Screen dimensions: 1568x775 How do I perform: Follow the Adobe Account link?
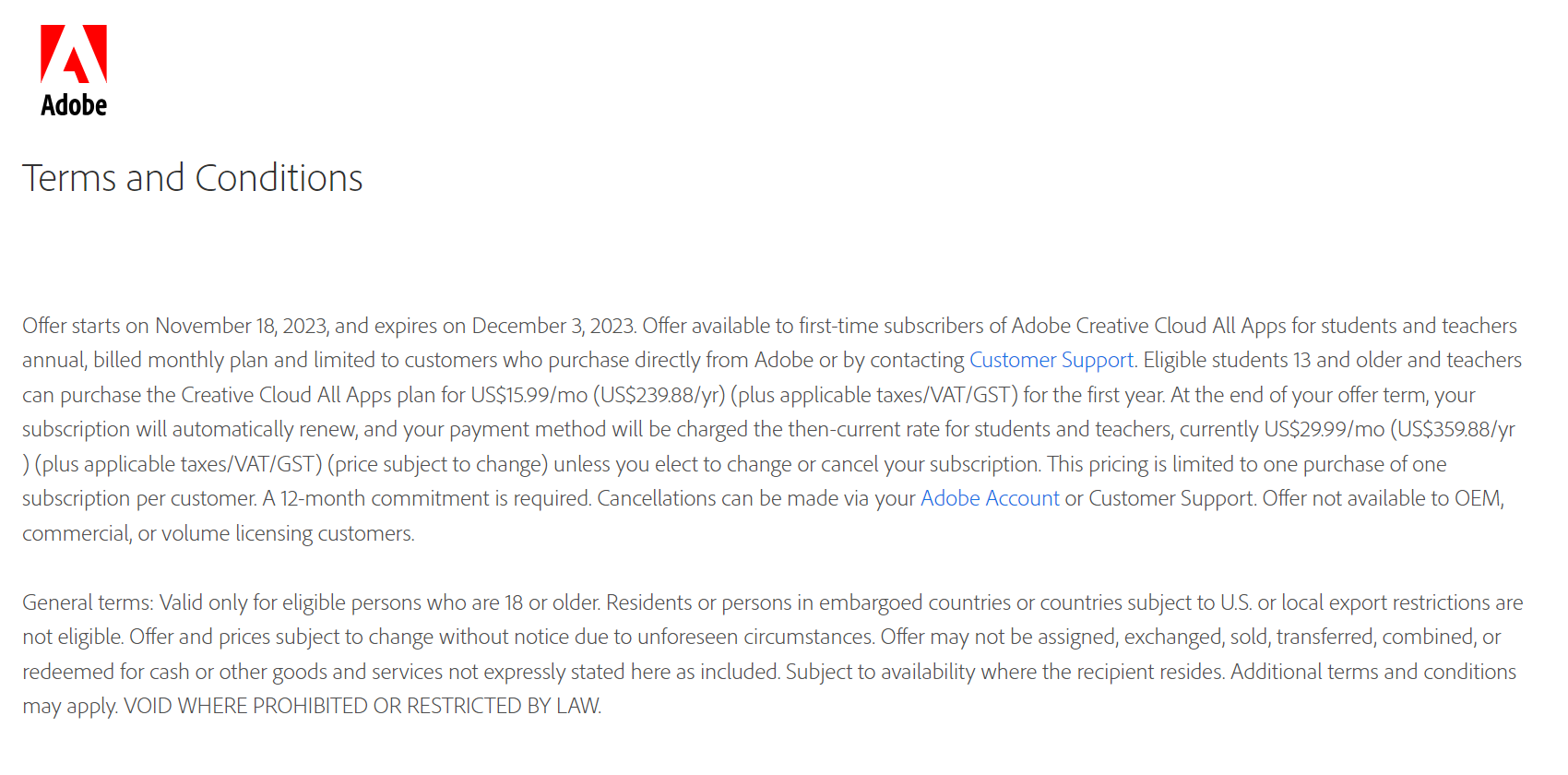tap(990, 498)
